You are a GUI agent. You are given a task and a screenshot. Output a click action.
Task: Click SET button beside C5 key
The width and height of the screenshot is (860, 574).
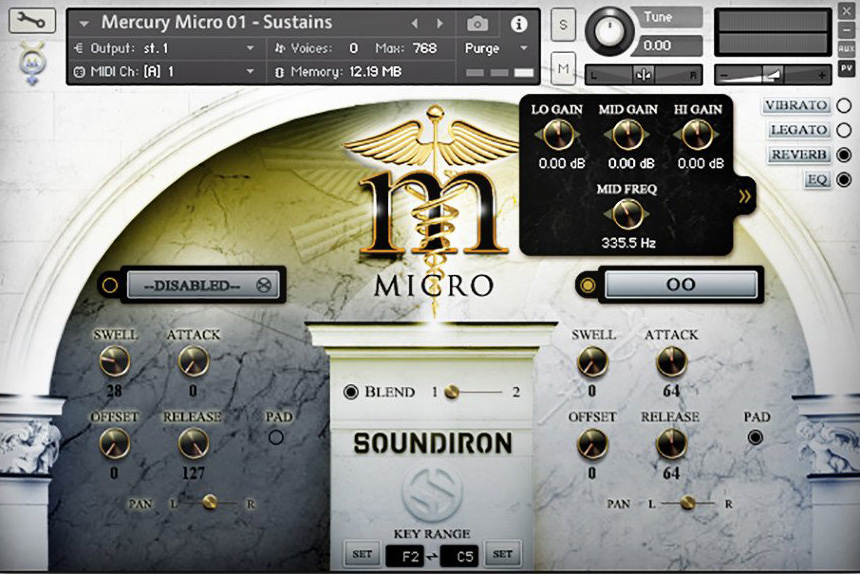click(x=502, y=554)
